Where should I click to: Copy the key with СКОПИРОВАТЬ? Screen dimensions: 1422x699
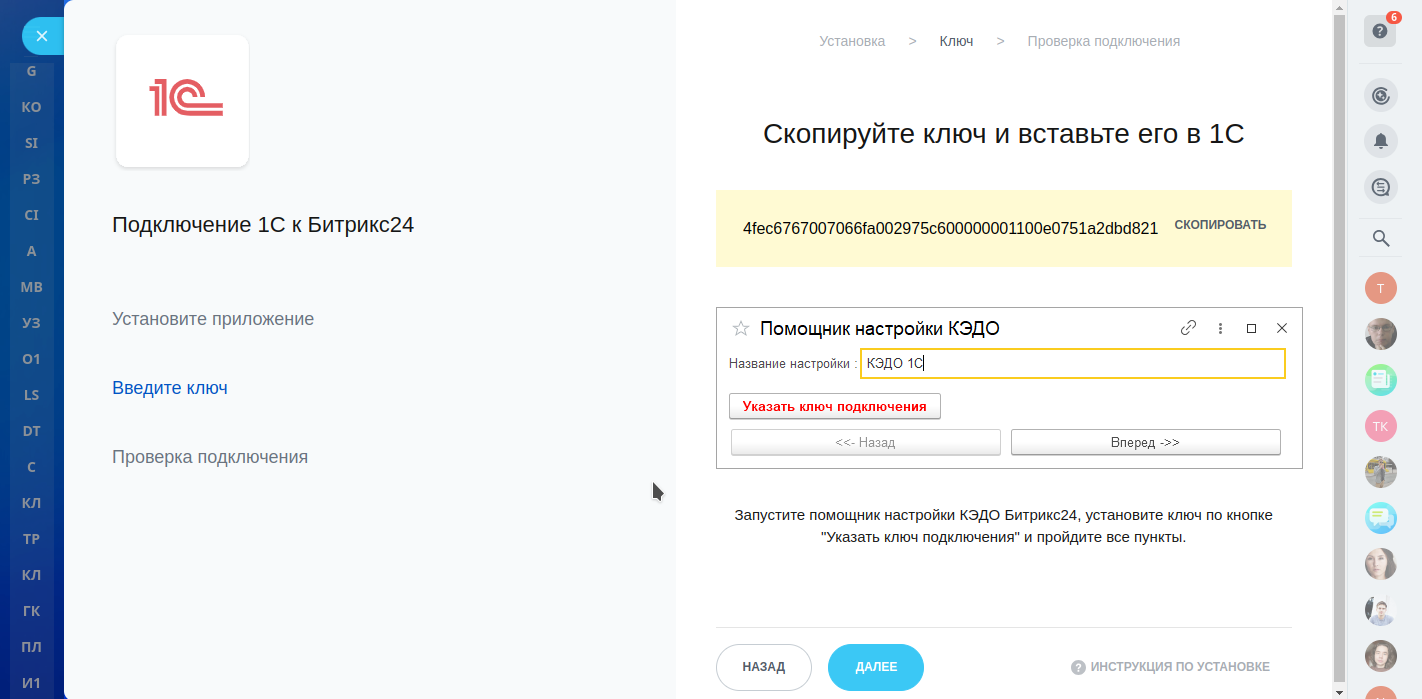click(1220, 225)
